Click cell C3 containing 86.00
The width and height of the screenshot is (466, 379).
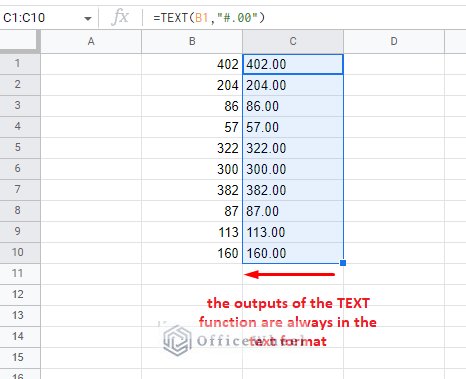(x=293, y=106)
